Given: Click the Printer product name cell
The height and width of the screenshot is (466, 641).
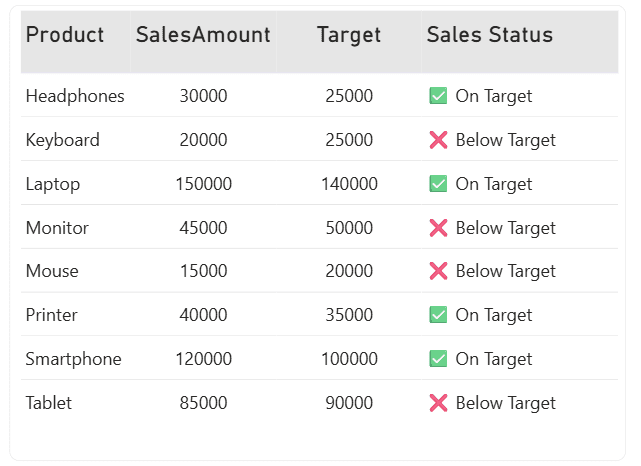Looking at the screenshot, I should tap(52, 315).
